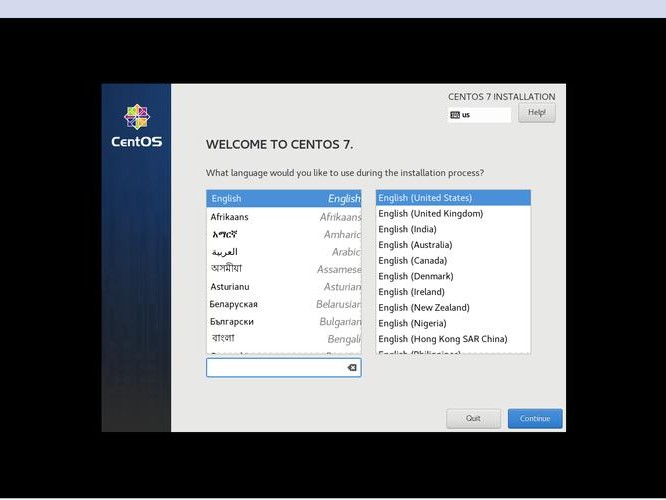The width and height of the screenshot is (666, 500).
Task: Pick English (Canada) locale
Action: pos(453,261)
